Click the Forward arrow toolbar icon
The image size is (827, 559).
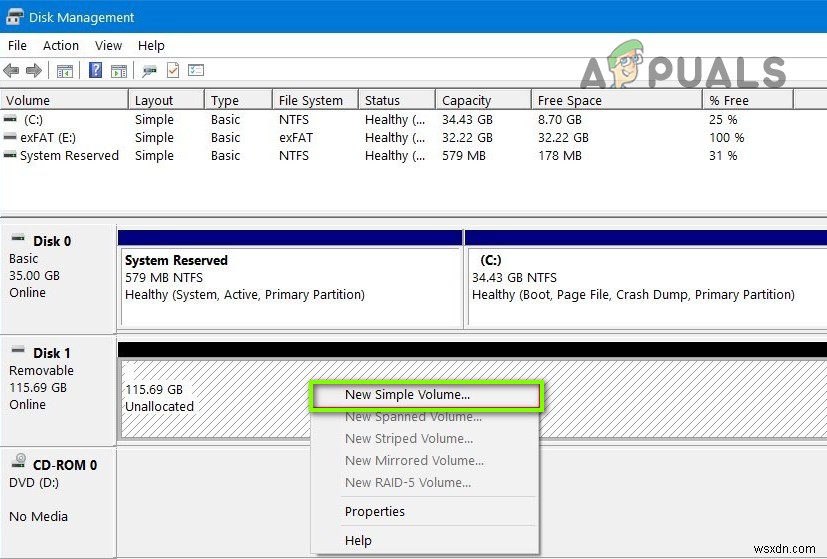(34, 70)
